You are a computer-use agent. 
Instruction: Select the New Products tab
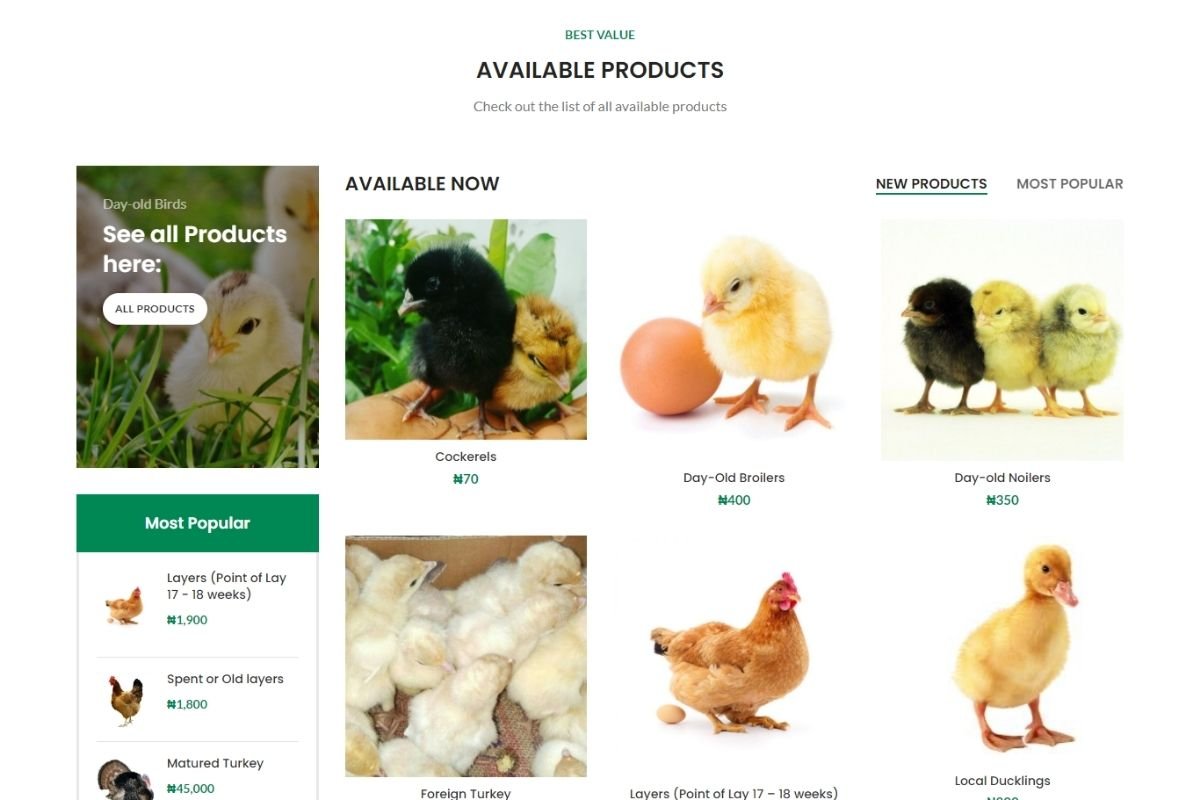point(931,184)
